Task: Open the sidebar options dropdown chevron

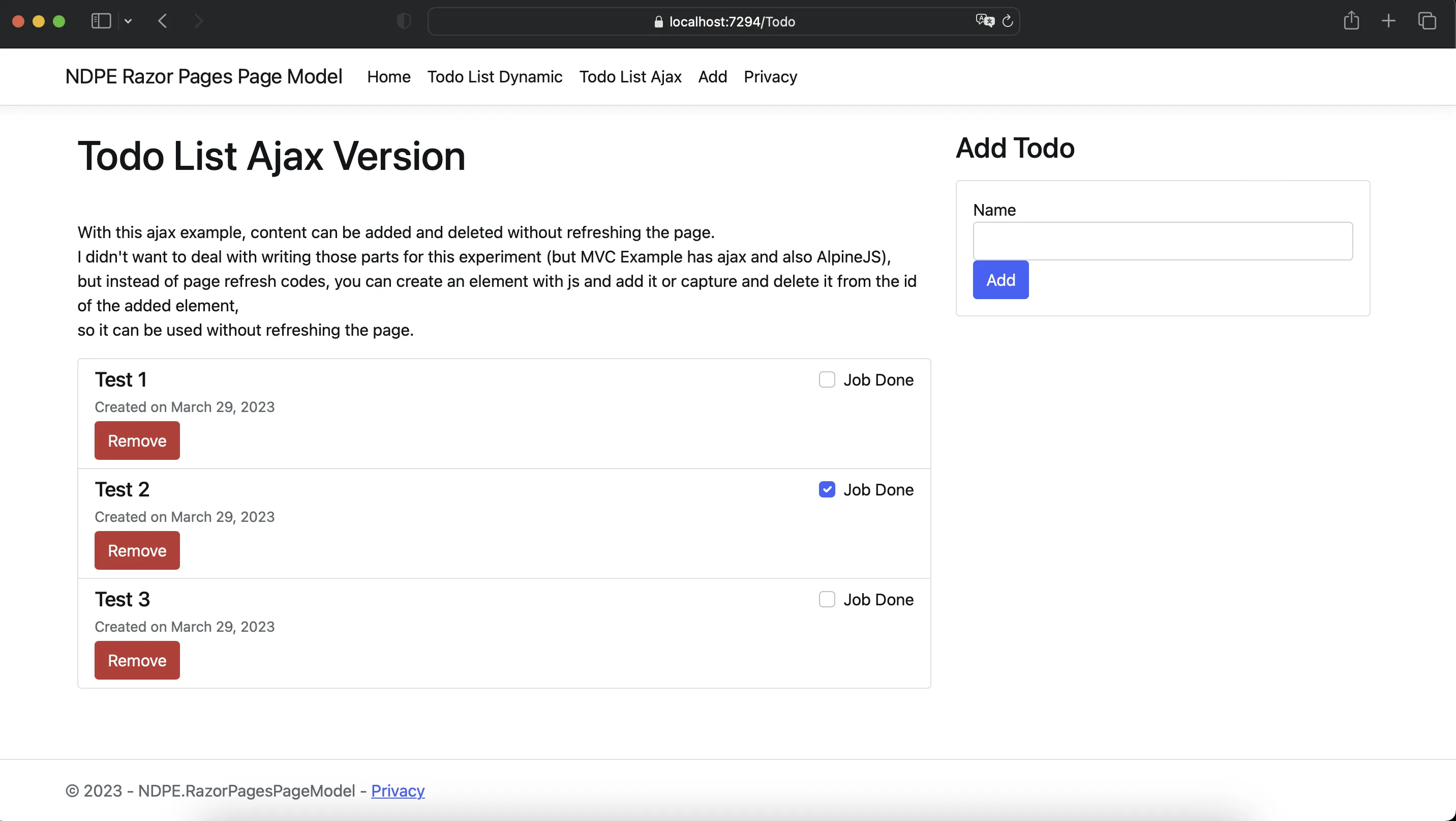Action: [128, 21]
